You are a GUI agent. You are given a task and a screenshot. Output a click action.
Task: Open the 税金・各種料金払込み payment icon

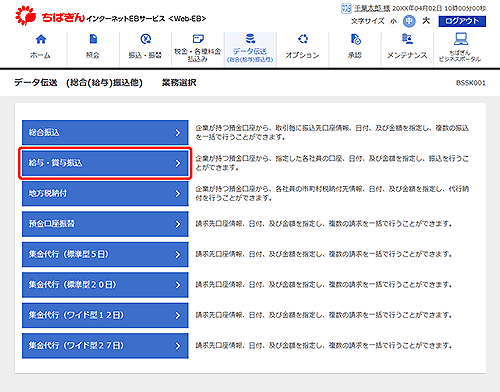tap(198, 39)
